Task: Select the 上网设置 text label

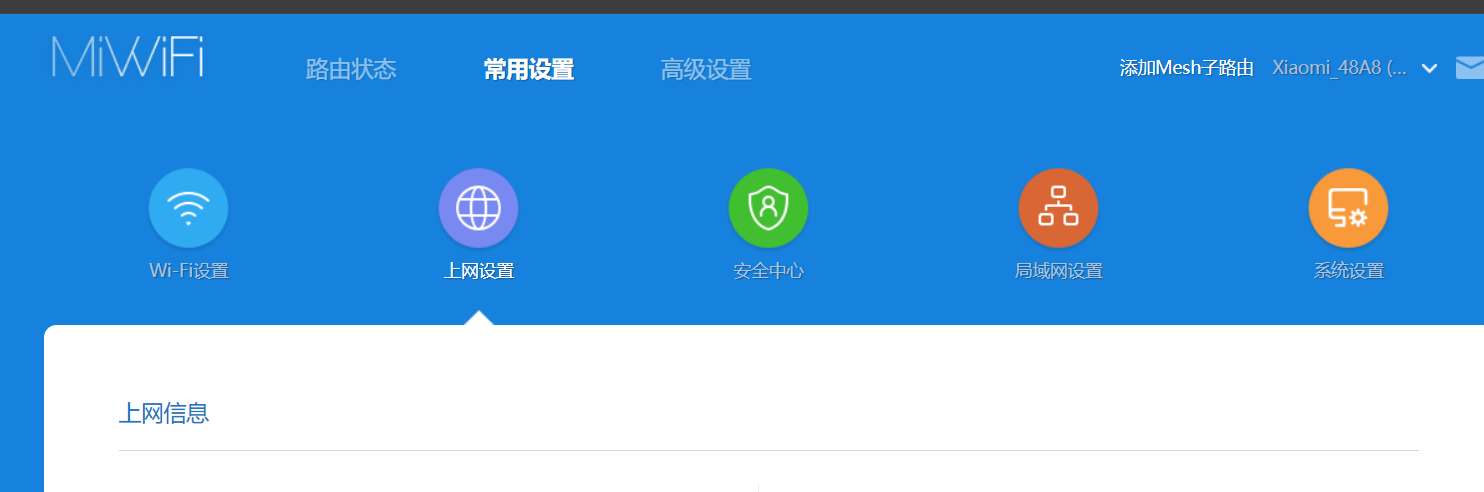Action: point(479,271)
